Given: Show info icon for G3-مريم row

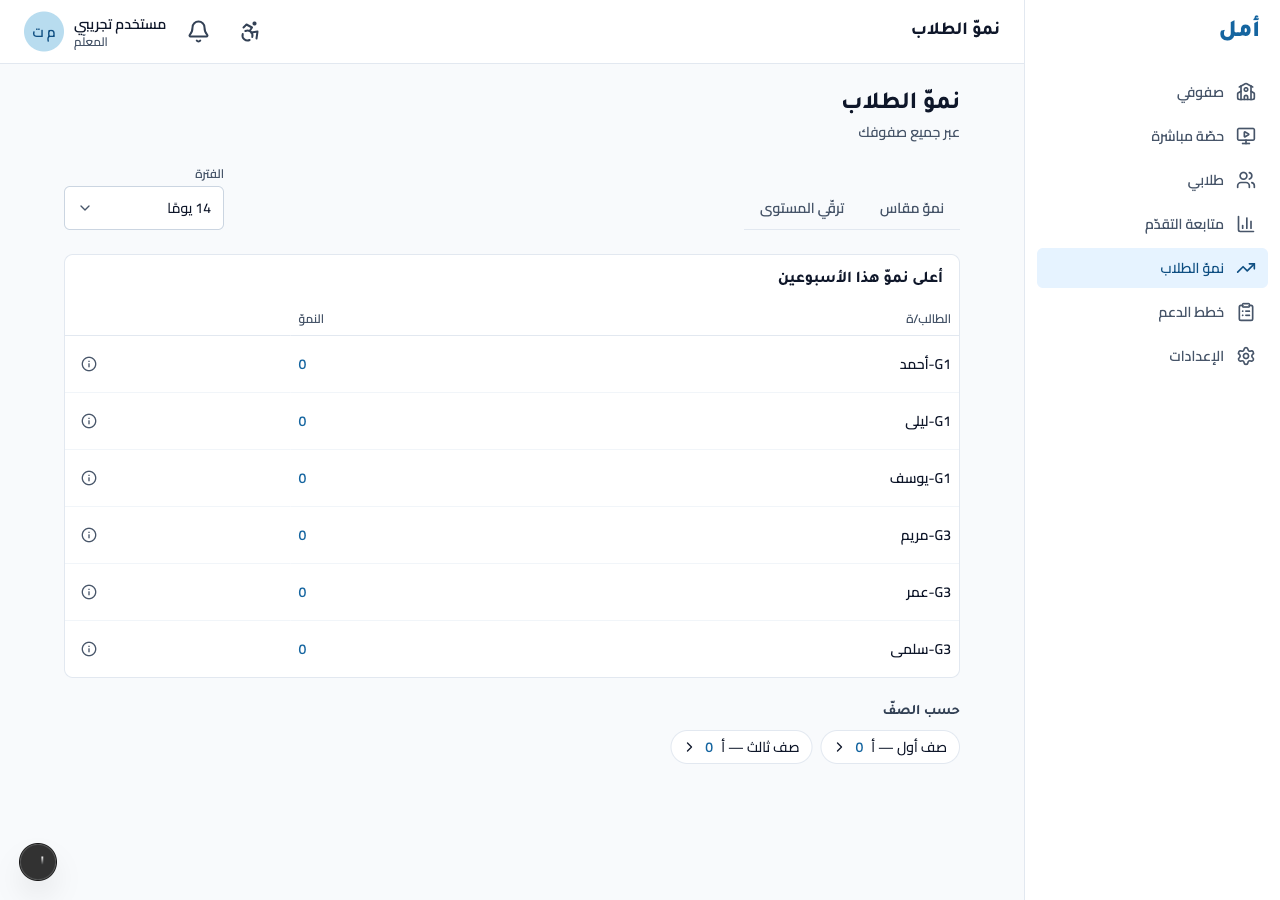Looking at the screenshot, I should tap(89, 535).
